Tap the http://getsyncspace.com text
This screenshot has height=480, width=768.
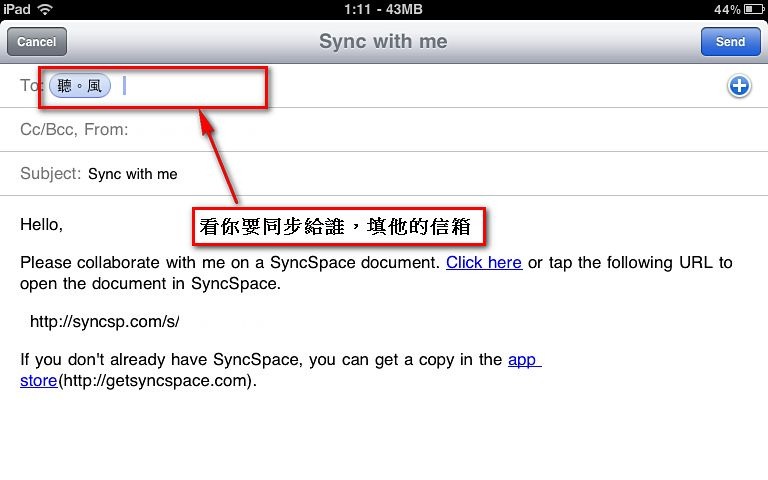(x=157, y=381)
